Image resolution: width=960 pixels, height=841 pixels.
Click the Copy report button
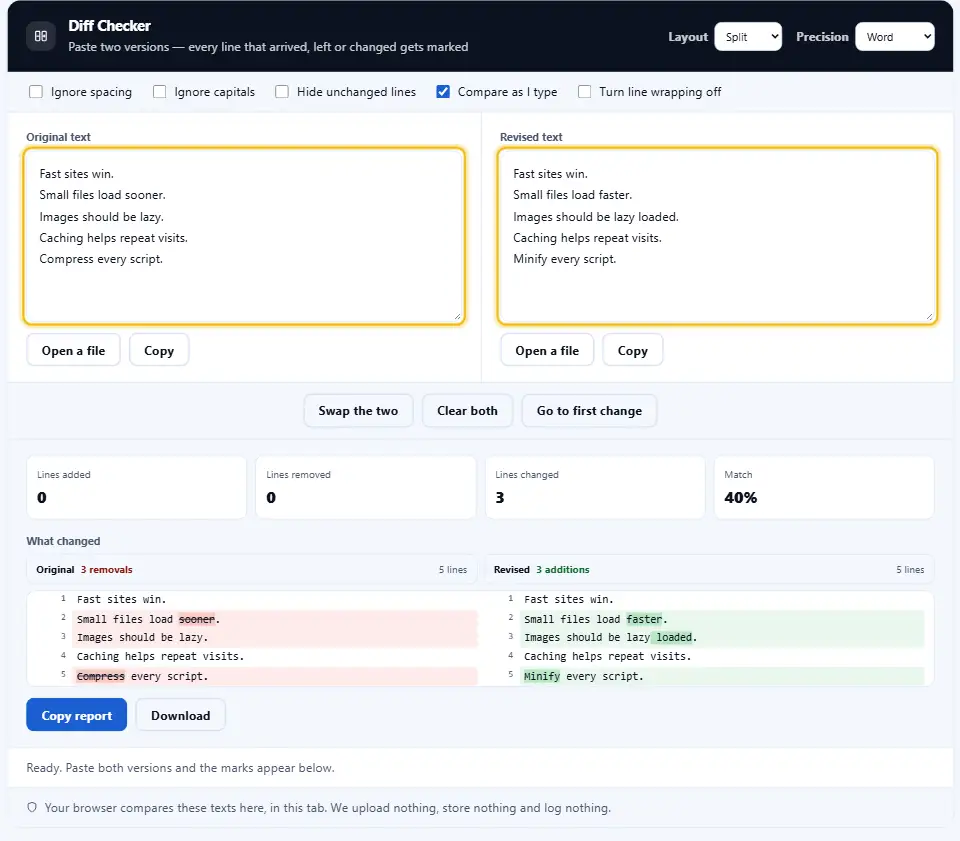pos(77,715)
